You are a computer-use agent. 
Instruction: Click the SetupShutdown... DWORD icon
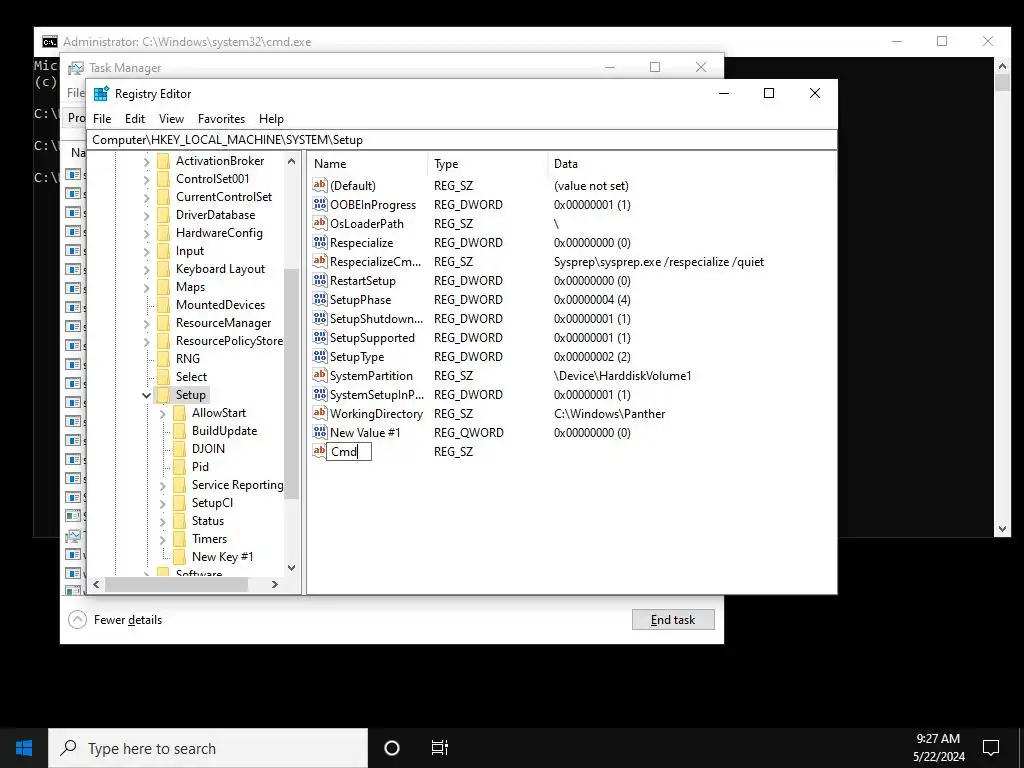pyautogui.click(x=319, y=318)
